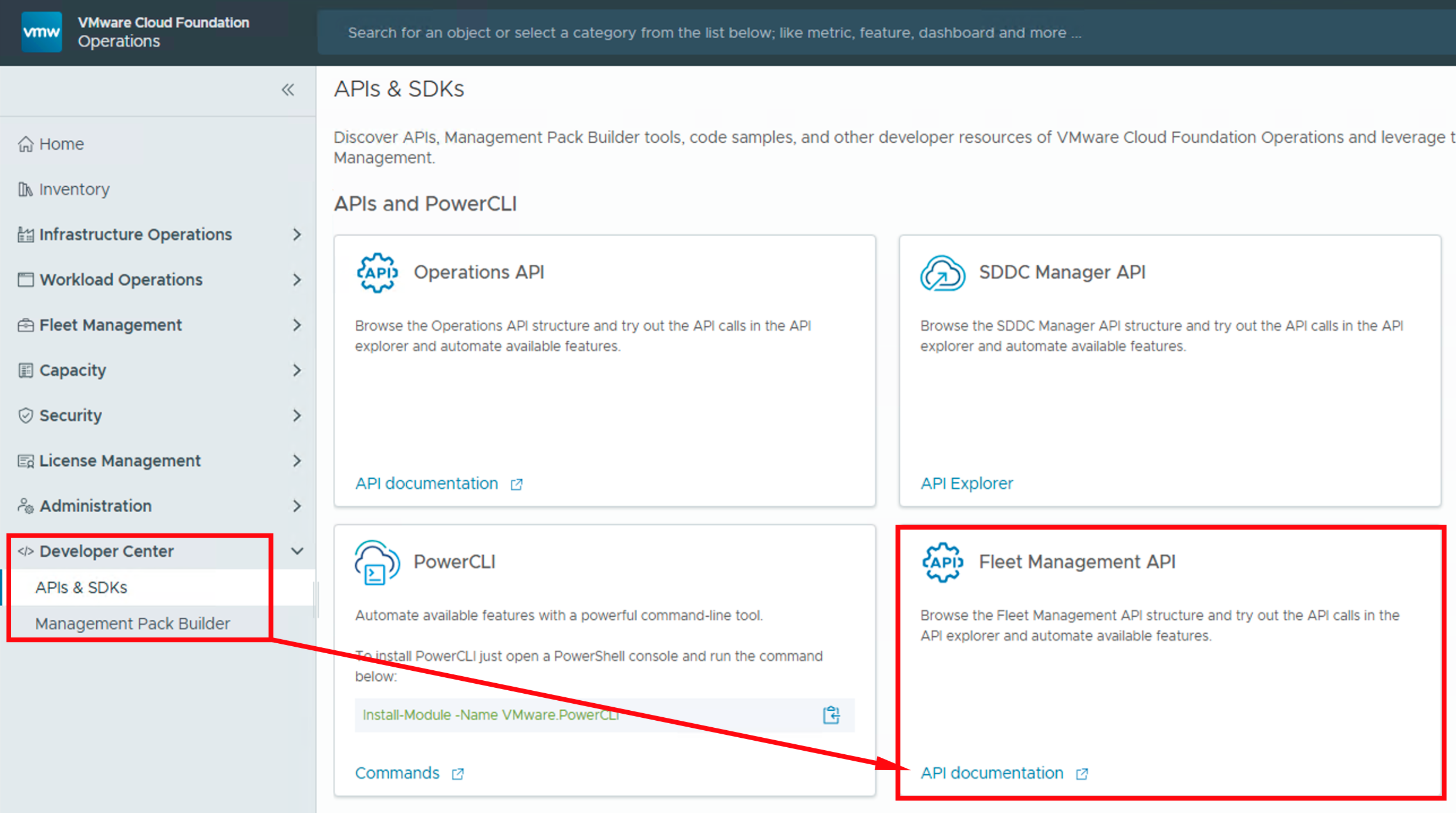
Task: Click the Home icon in sidebar
Action: point(25,144)
